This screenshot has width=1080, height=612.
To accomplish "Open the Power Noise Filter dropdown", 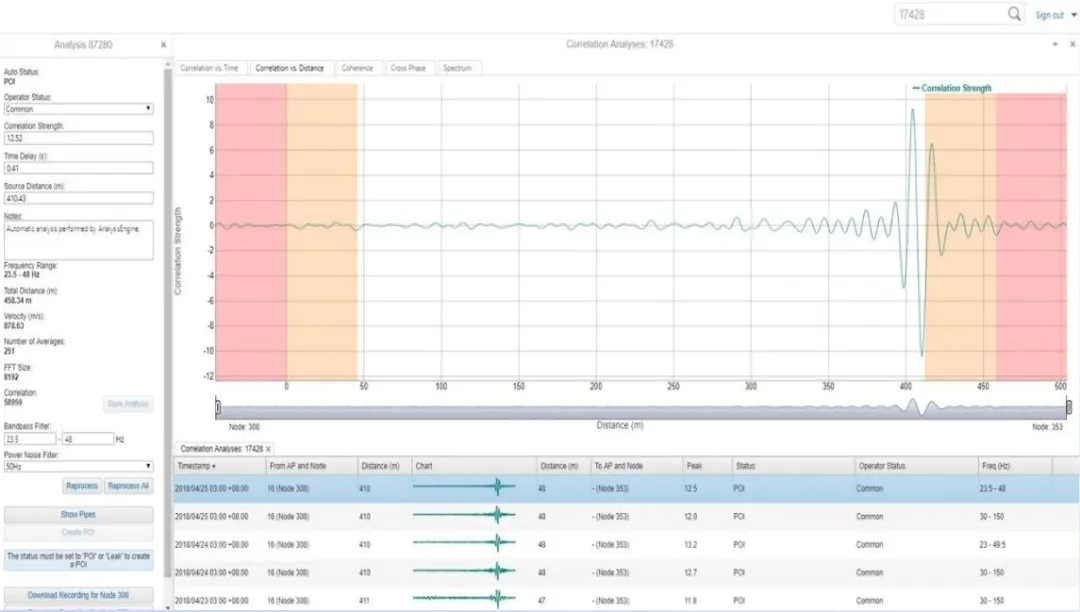I will pos(79,466).
